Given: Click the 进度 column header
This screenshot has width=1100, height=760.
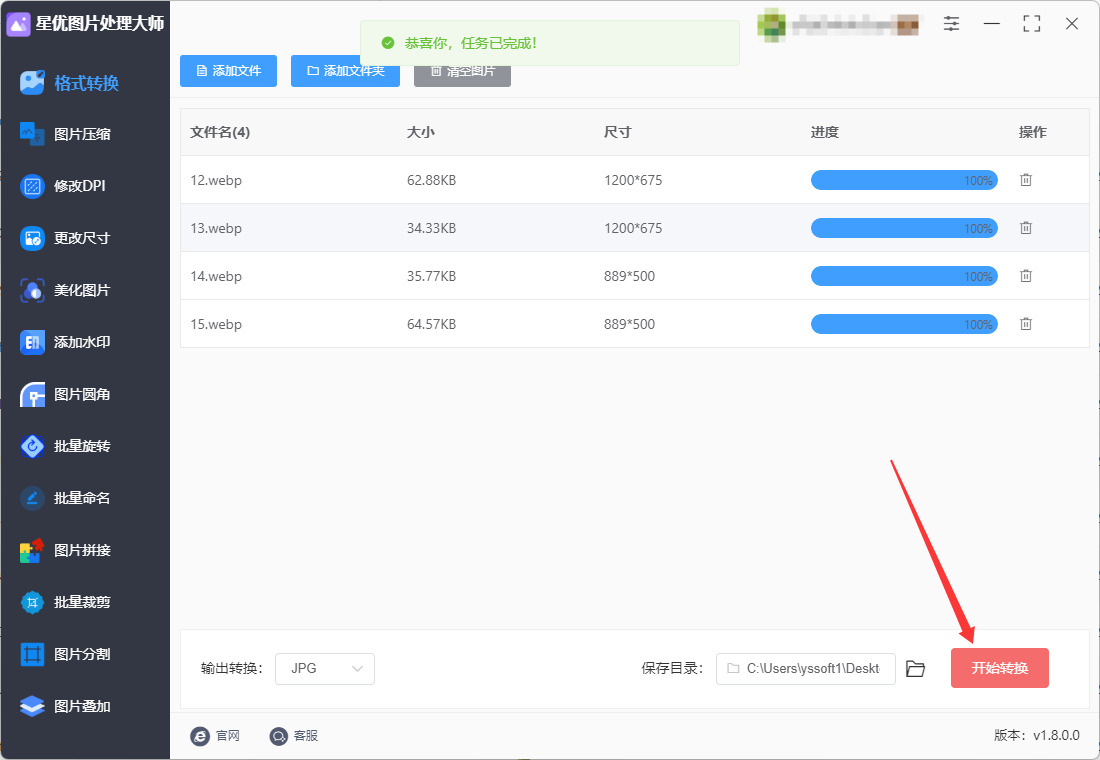Looking at the screenshot, I should [x=825, y=132].
